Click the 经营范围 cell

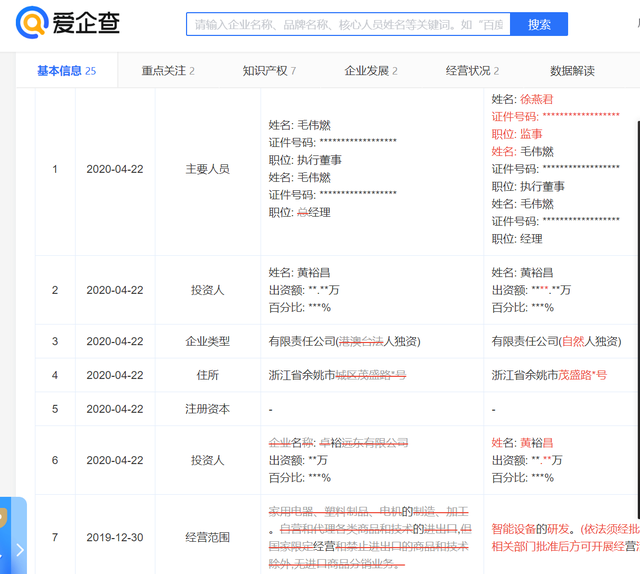point(207,537)
